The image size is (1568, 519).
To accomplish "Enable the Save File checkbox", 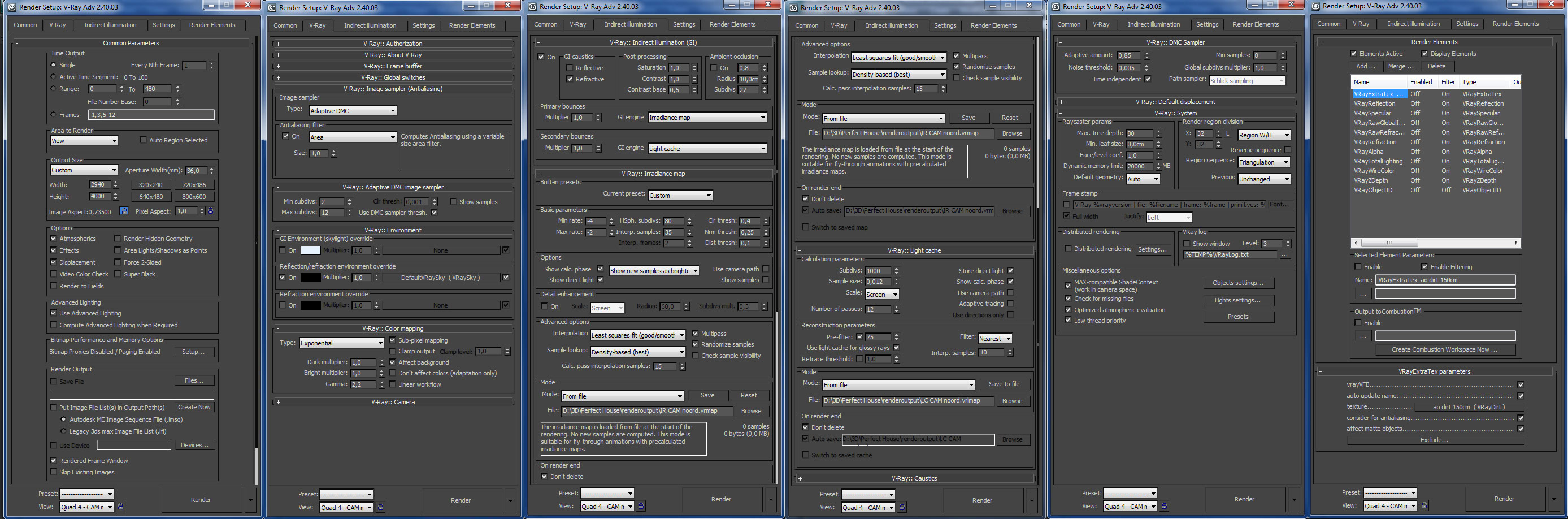I will (54, 381).
